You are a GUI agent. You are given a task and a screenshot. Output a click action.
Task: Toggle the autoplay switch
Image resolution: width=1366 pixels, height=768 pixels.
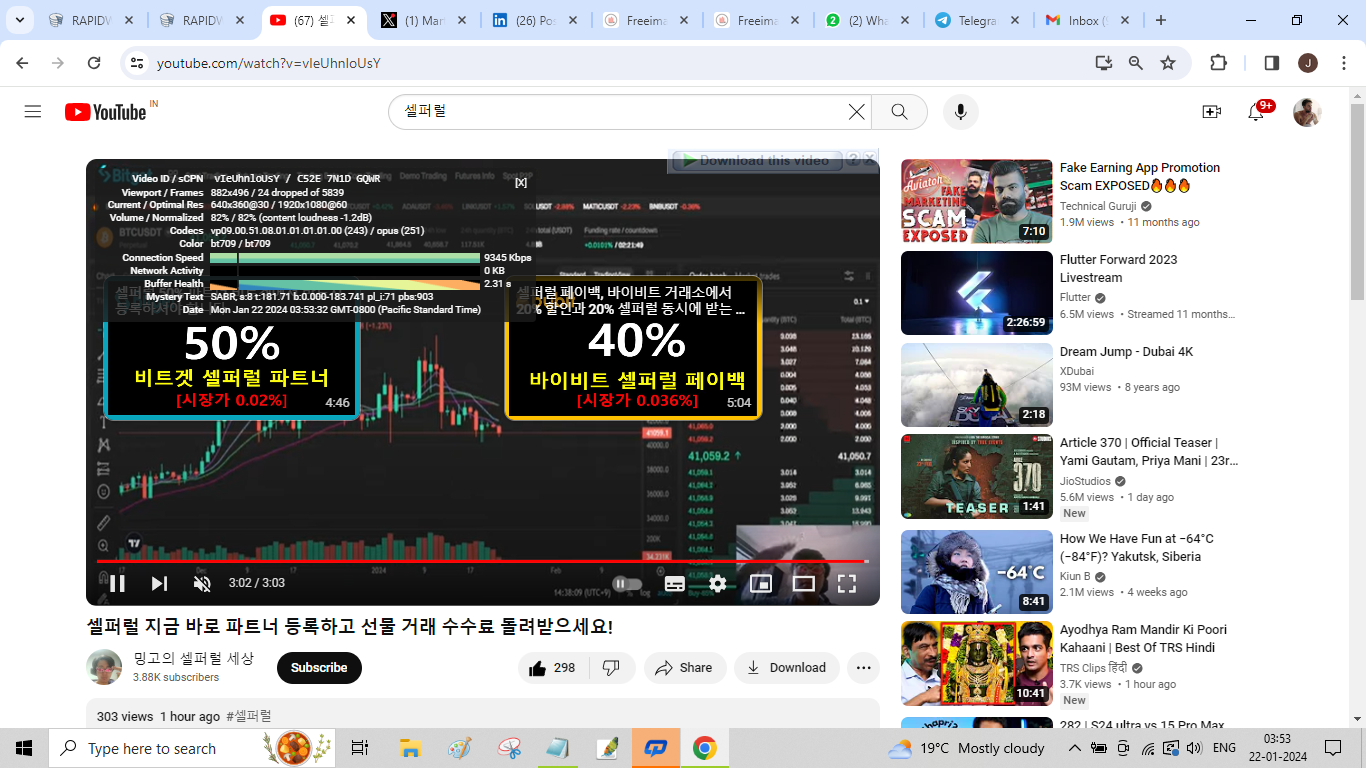627,583
